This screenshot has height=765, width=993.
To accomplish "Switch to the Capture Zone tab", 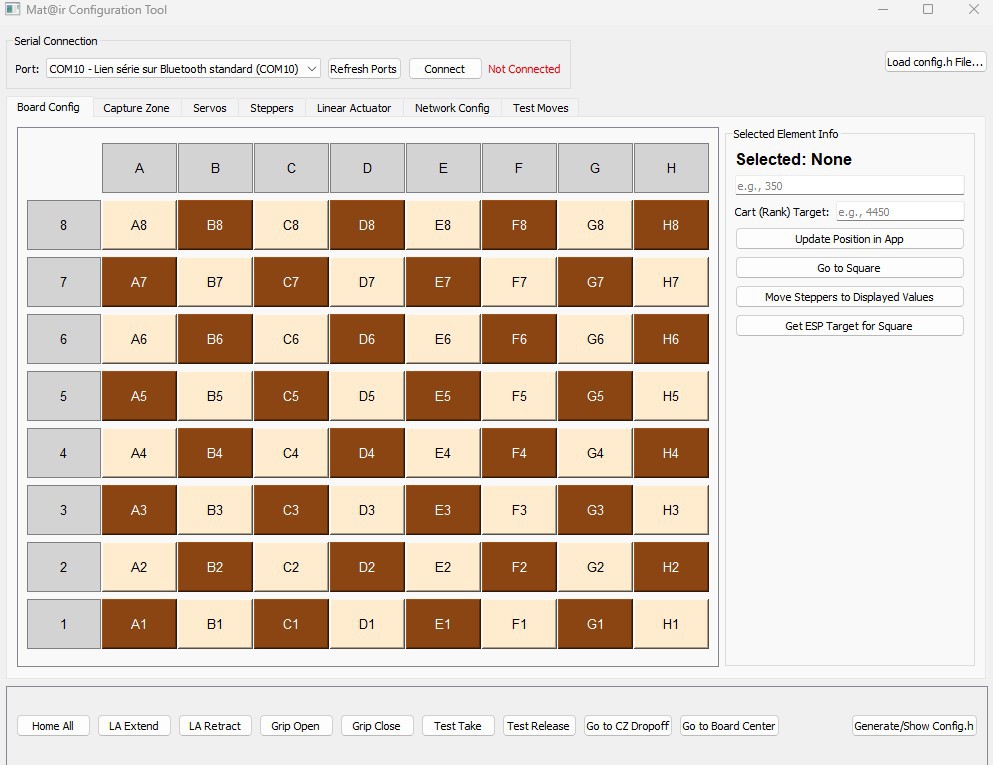I will pos(136,108).
